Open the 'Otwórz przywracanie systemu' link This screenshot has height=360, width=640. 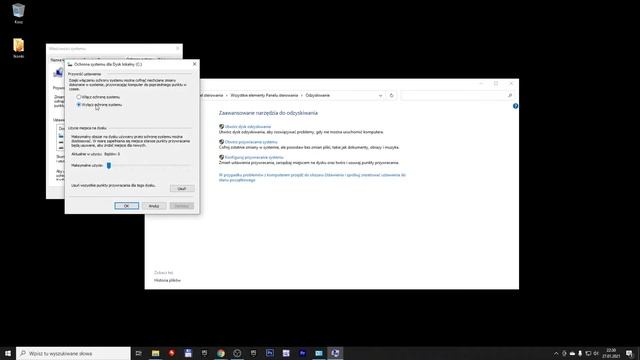point(251,142)
